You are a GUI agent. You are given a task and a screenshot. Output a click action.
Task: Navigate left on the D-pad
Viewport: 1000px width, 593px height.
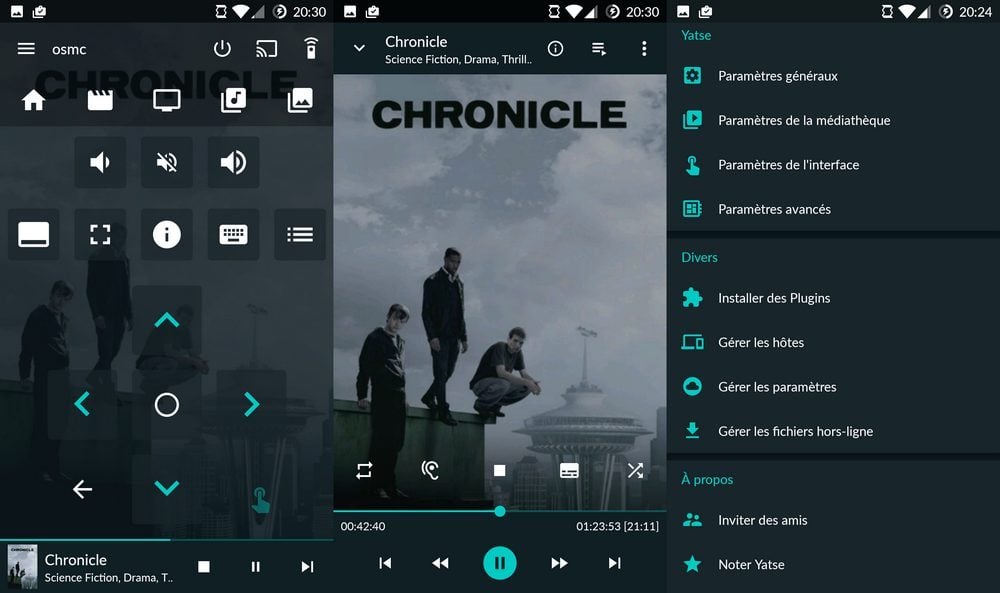82,404
